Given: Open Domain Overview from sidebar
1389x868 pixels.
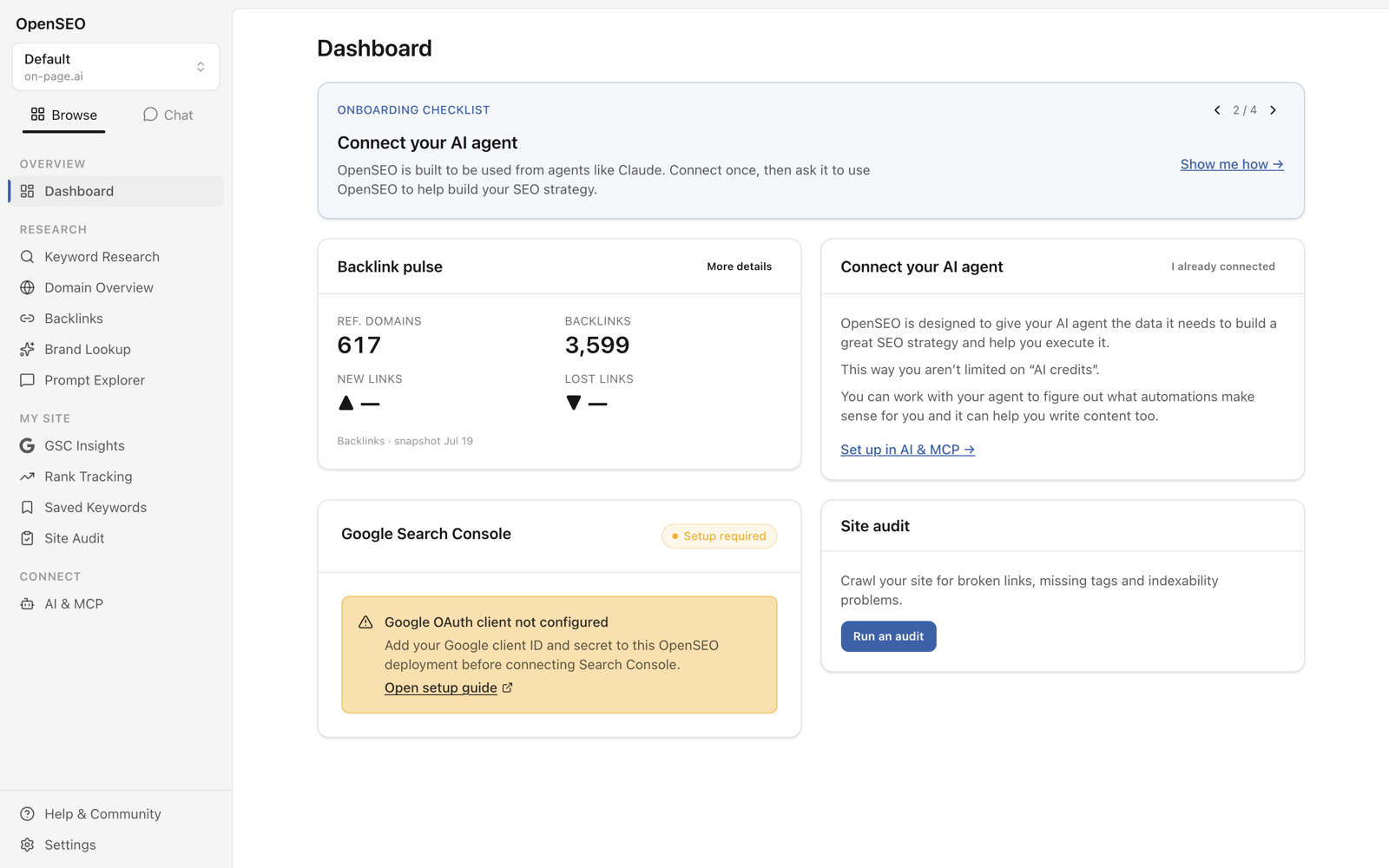Looking at the screenshot, I should [115, 287].
